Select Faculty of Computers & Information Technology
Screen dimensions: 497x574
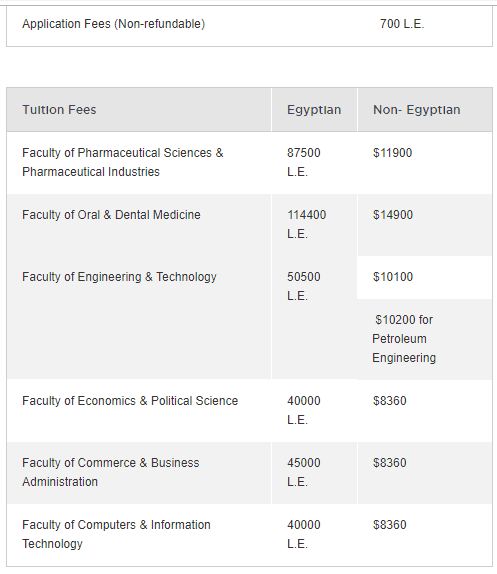click(116, 534)
